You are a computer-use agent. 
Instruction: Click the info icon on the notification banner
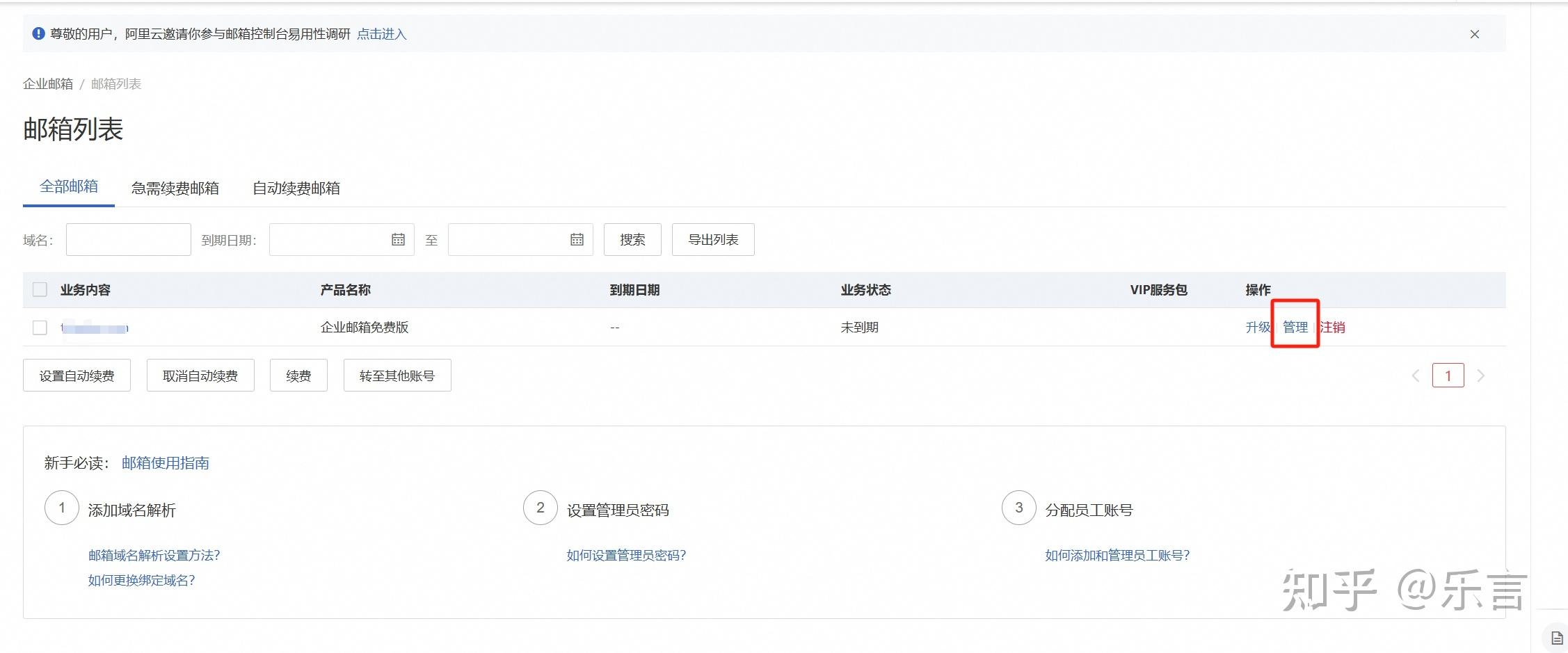38,33
